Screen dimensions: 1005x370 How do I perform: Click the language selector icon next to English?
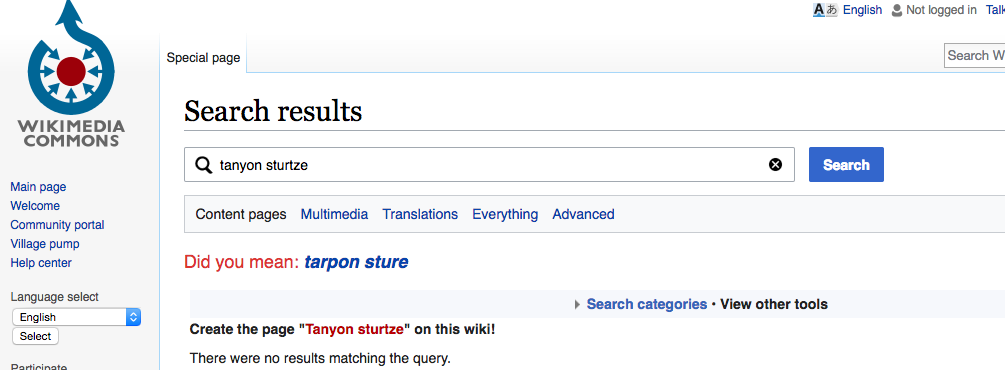coord(825,10)
